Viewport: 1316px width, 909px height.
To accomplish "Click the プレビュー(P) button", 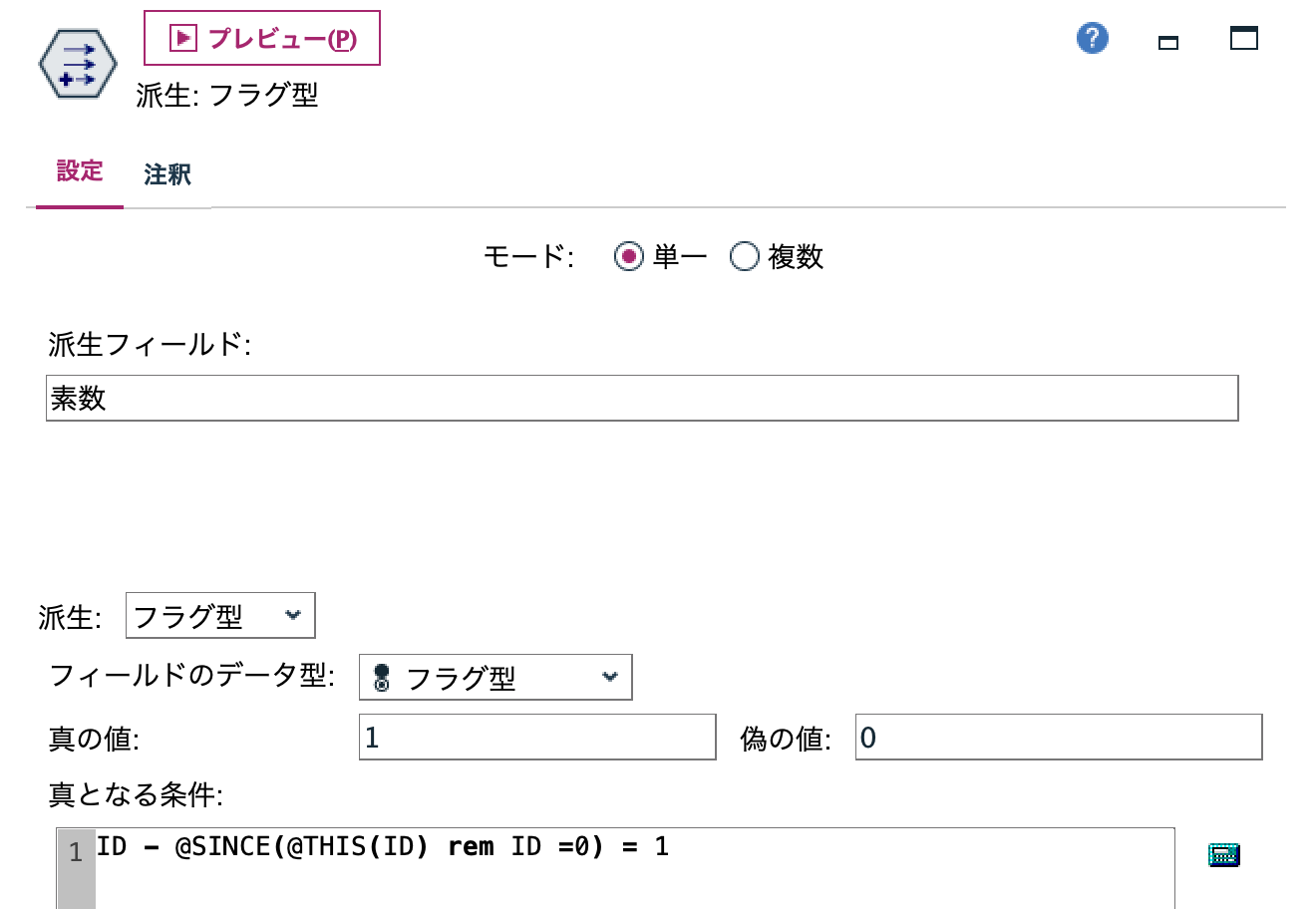I will coord(262,38).
